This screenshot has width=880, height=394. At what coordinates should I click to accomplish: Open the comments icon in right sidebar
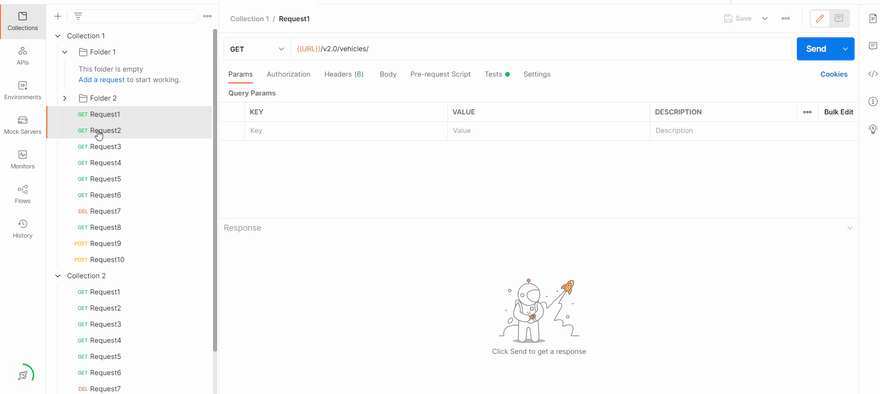[873, 46]
